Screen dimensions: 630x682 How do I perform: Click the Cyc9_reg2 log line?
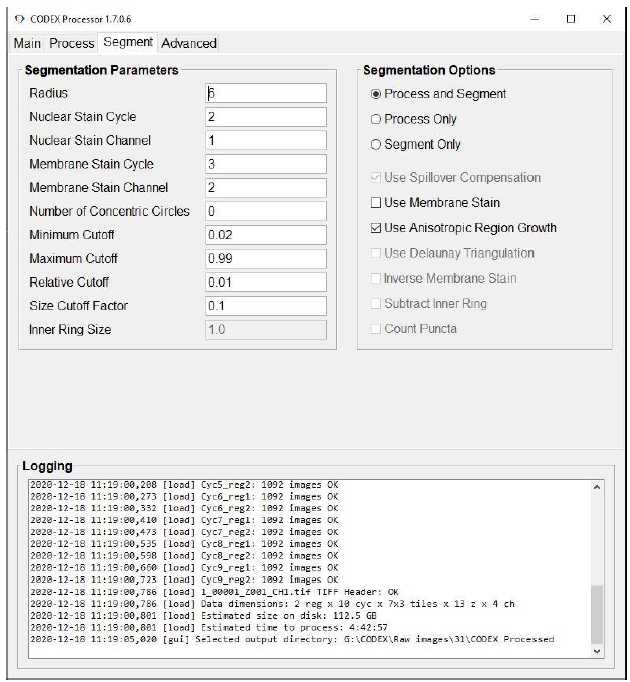coord(184,580)
